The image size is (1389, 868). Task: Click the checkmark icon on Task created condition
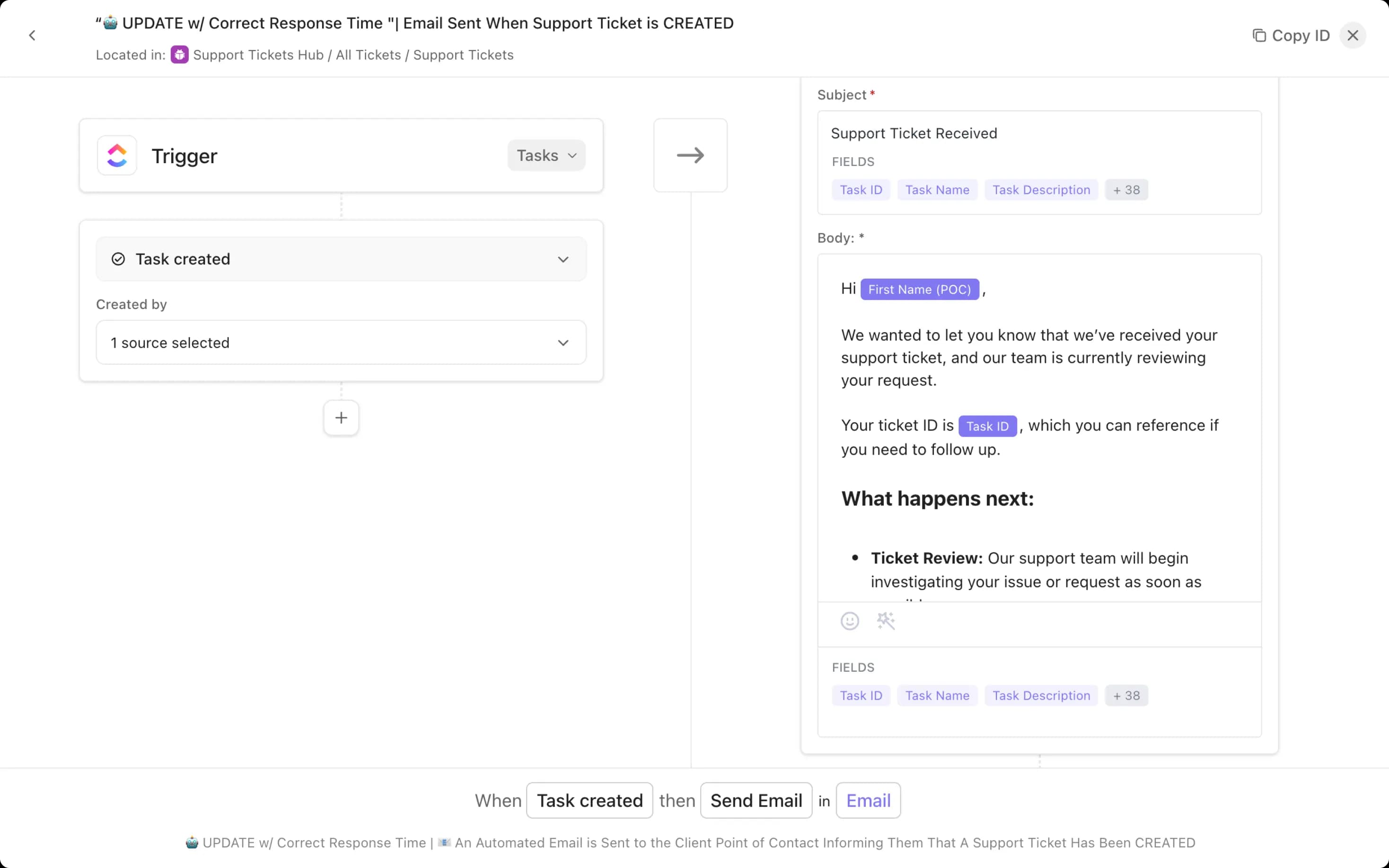click(x=118, y=259)
